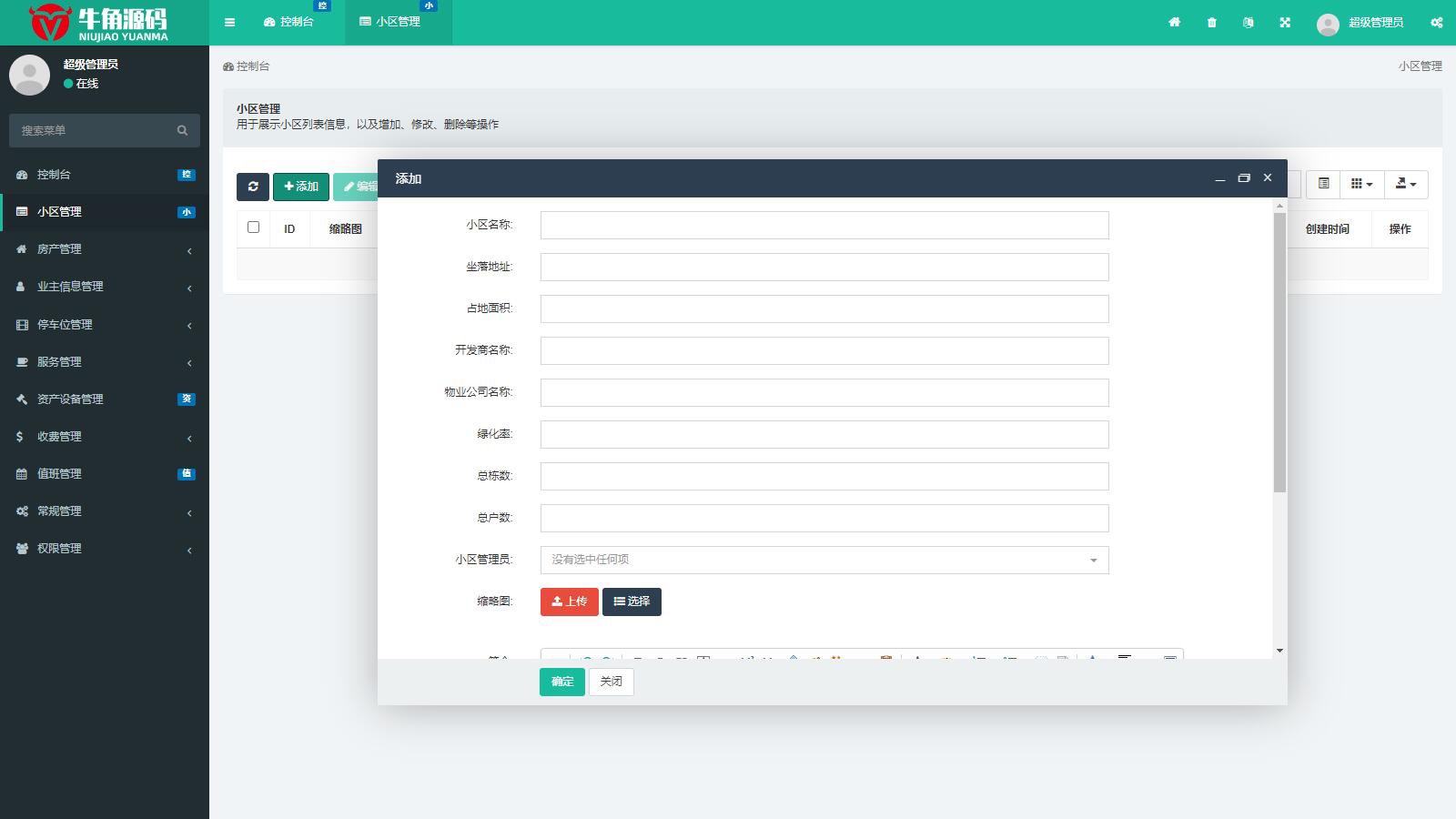Confirm with the 确定 button
Screen dimensions: 1456x819
tap(562, 682)
